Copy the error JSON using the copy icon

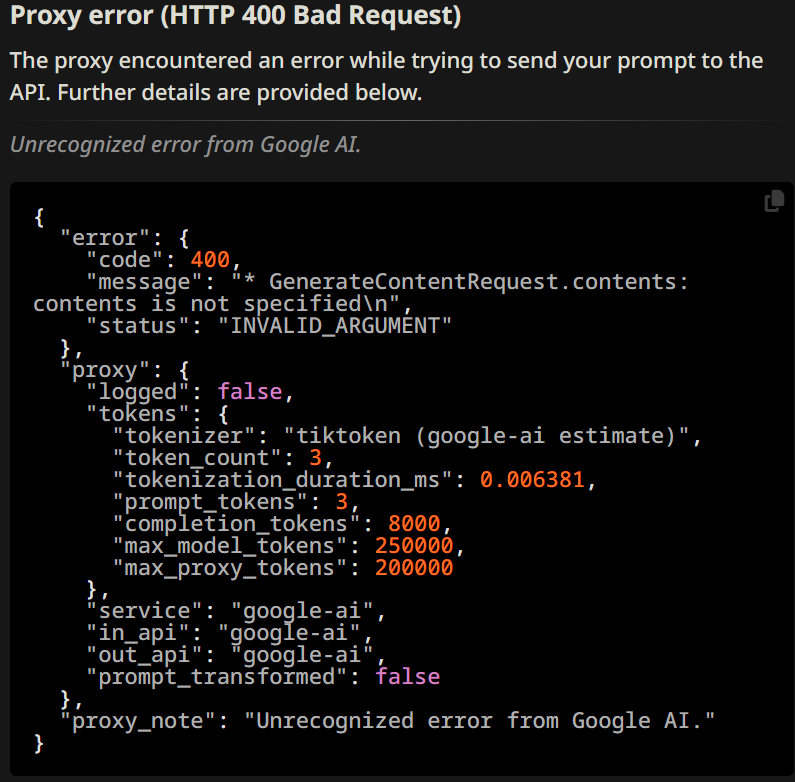pos(773,201)
